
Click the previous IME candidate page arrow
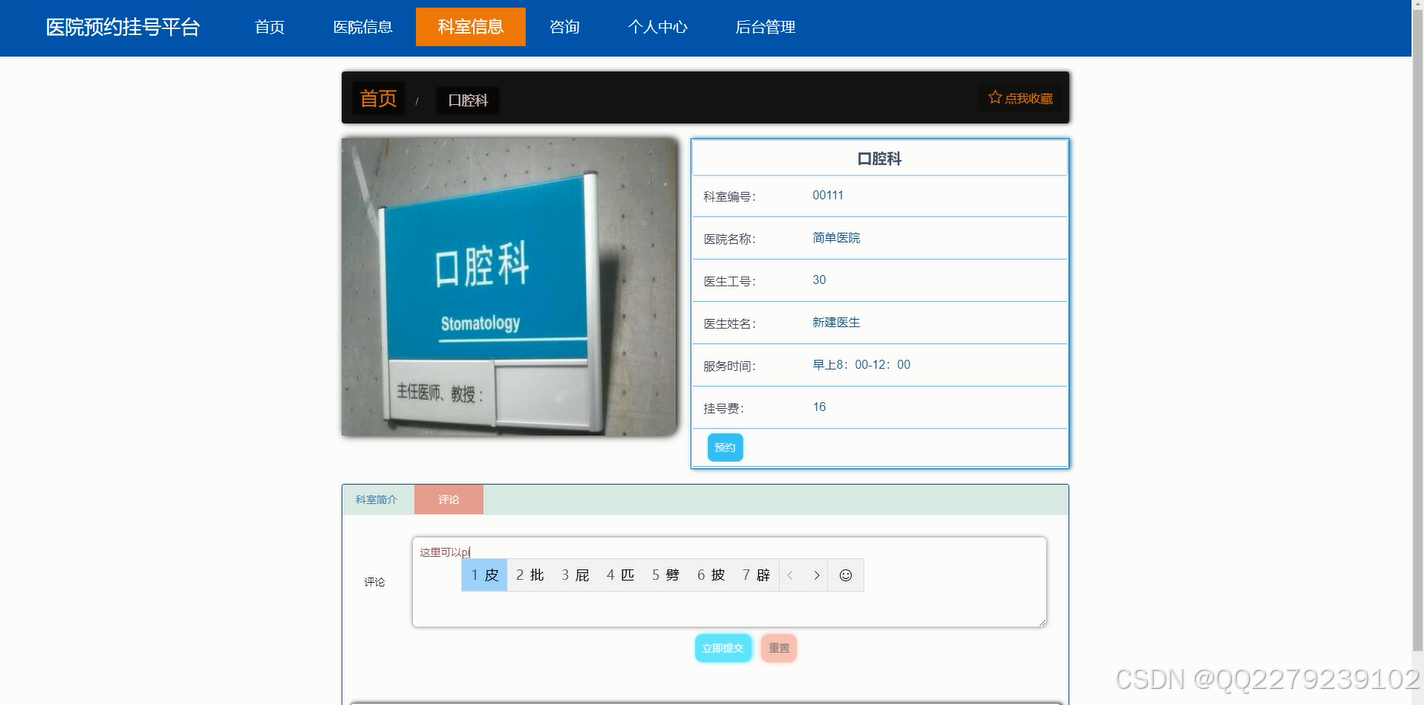click(790, 575)
